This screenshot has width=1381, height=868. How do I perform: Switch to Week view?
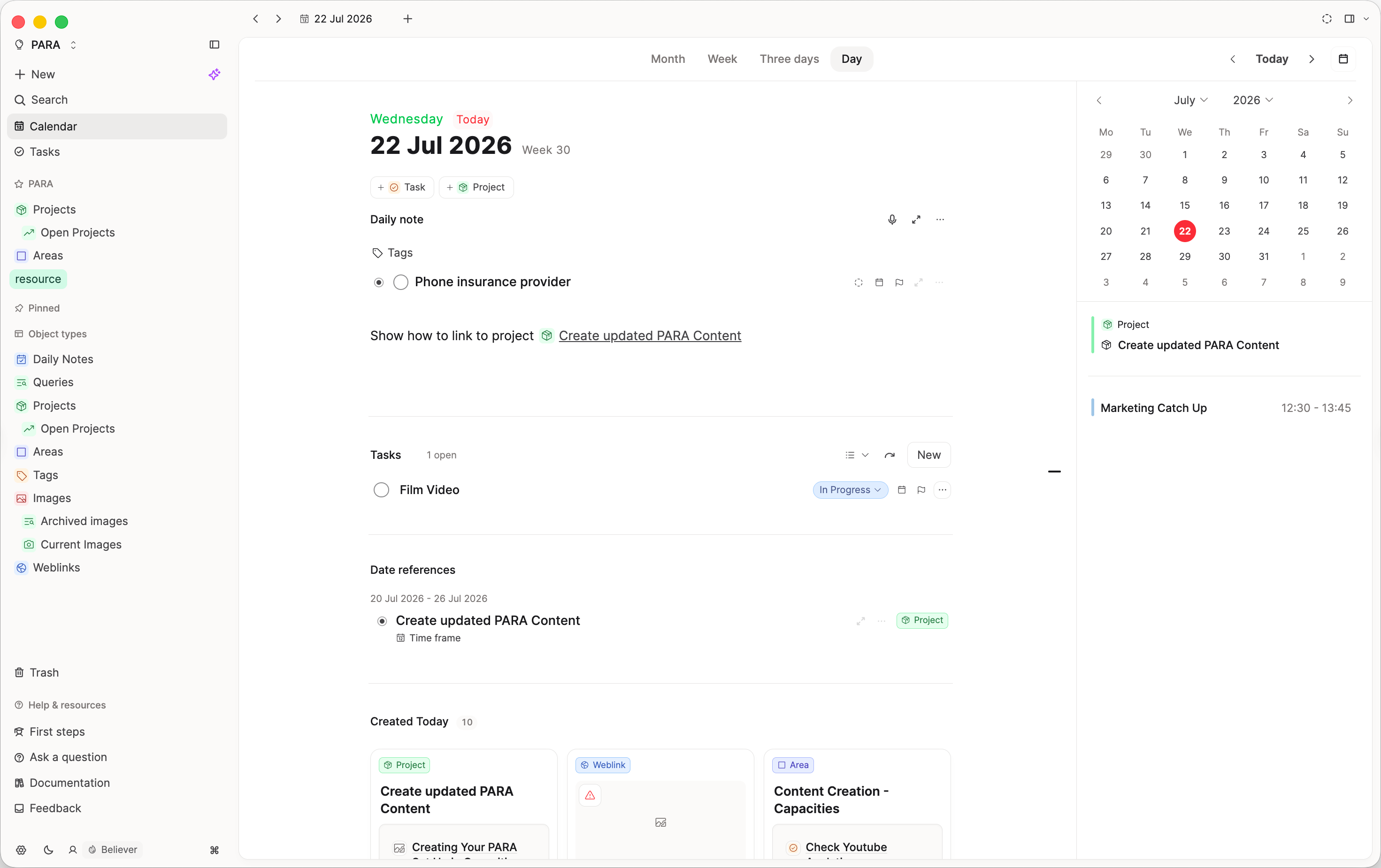pyautogui.click(x=722, y=59)
